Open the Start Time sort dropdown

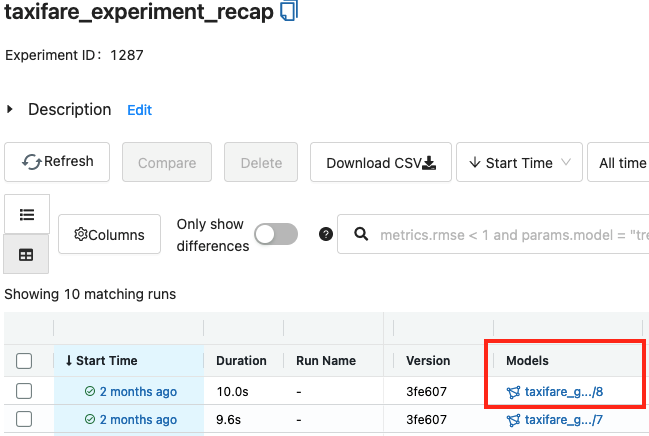coord(519,162)
